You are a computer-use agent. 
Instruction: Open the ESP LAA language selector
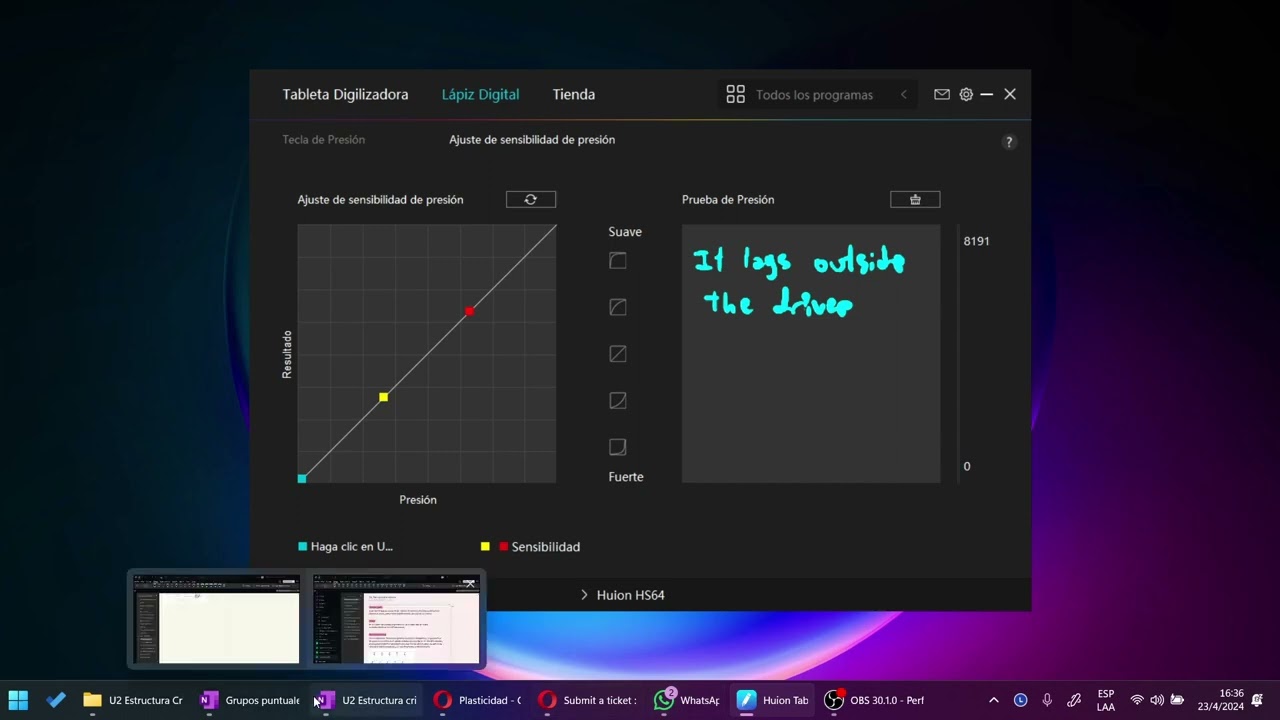[1106, 700]
